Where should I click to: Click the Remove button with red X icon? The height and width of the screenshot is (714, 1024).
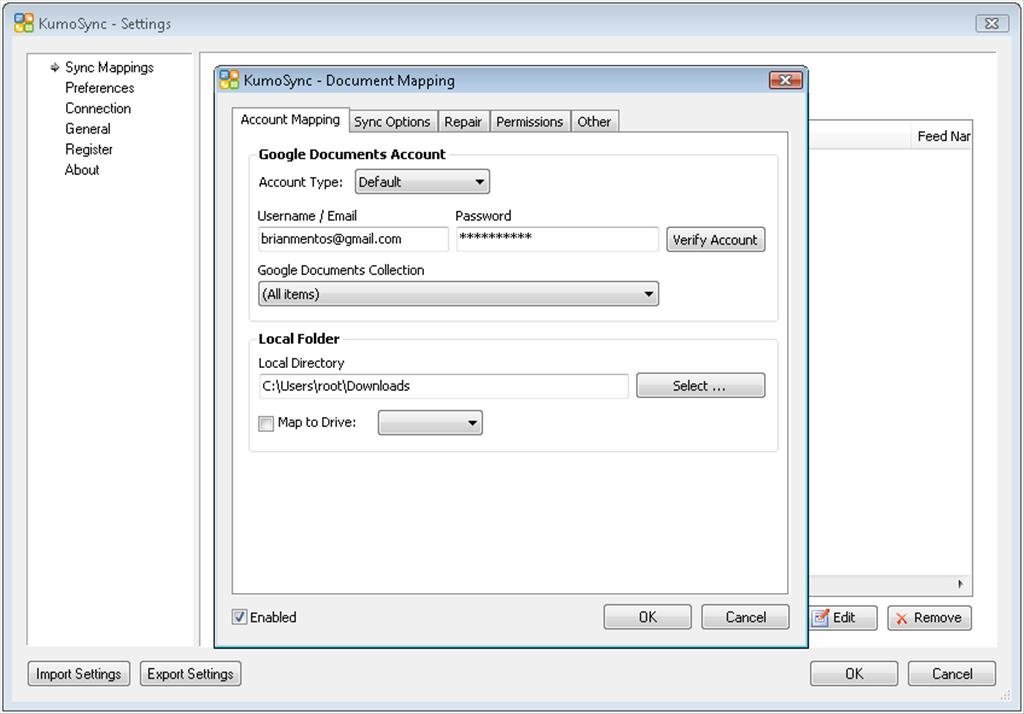929,617
